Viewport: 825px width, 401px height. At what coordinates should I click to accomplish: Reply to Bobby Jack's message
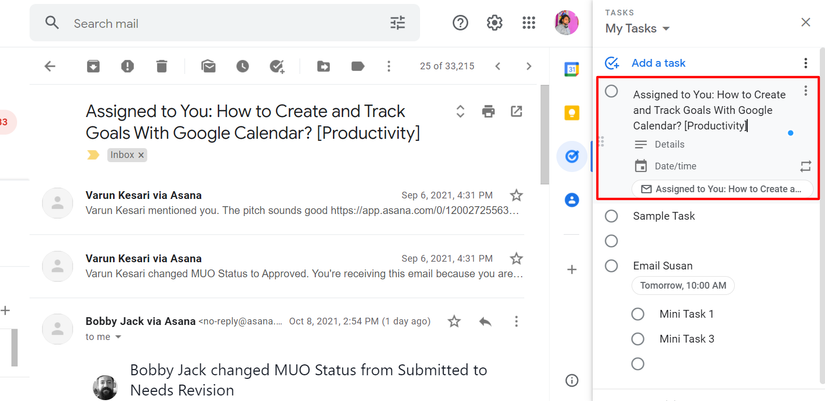pyautogui.click(x=485, y=321)
